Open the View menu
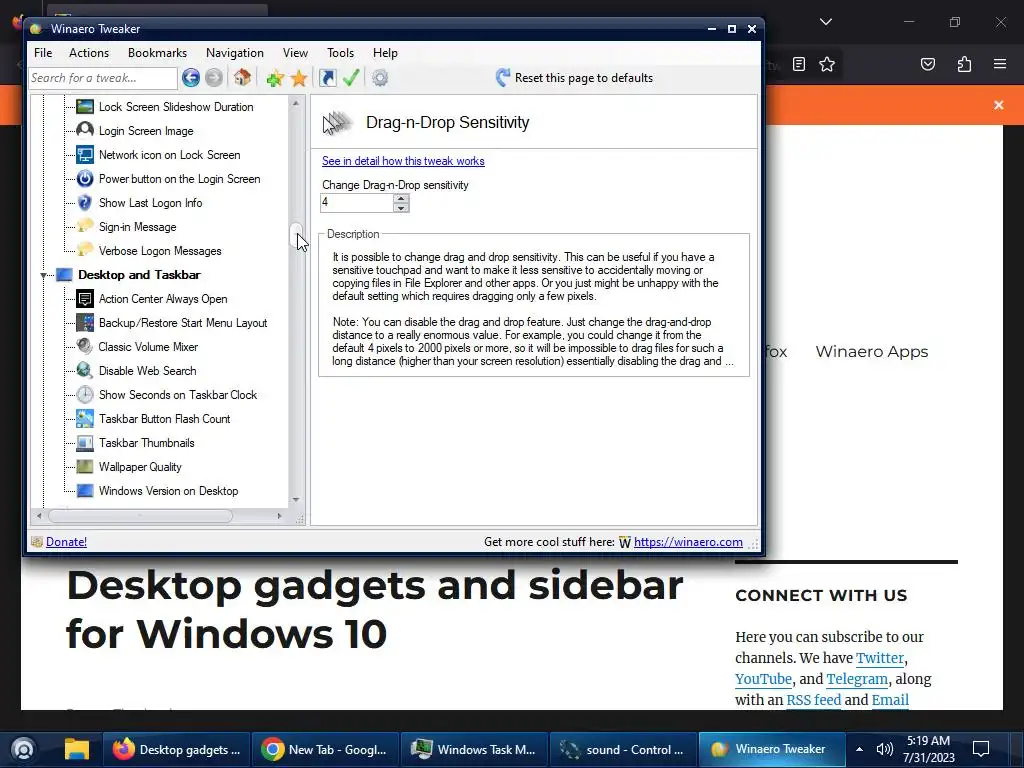The width and height of the screenshot is (1024, 768). pos(295,53)
